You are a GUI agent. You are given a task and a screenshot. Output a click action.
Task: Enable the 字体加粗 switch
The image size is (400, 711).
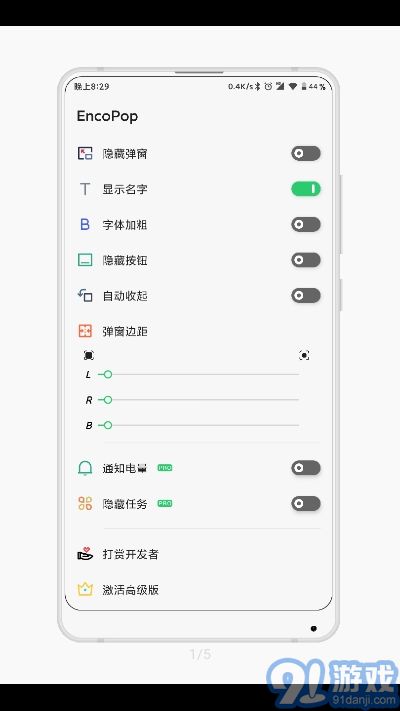306,224
